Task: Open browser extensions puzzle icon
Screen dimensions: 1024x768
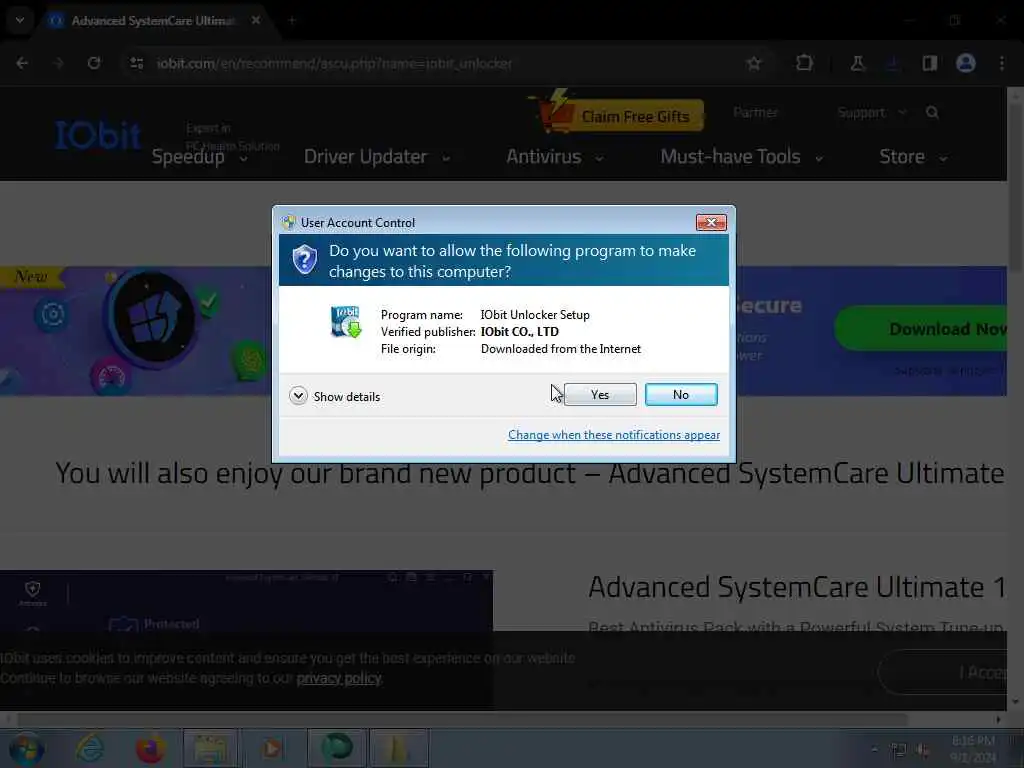Action: (805, 63)
